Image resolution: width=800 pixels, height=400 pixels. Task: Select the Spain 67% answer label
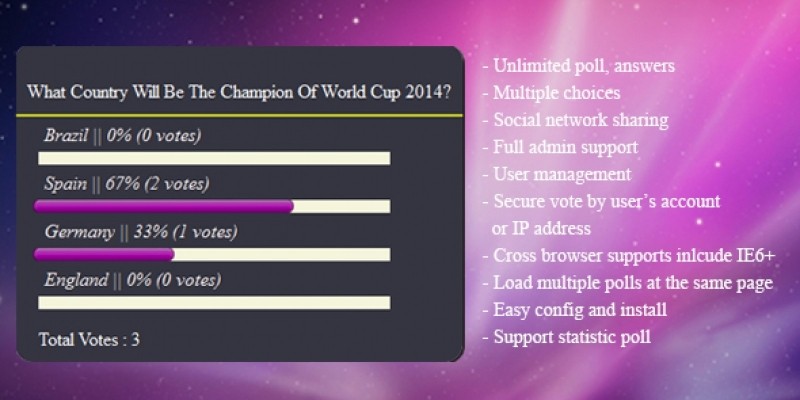[126, 184]
